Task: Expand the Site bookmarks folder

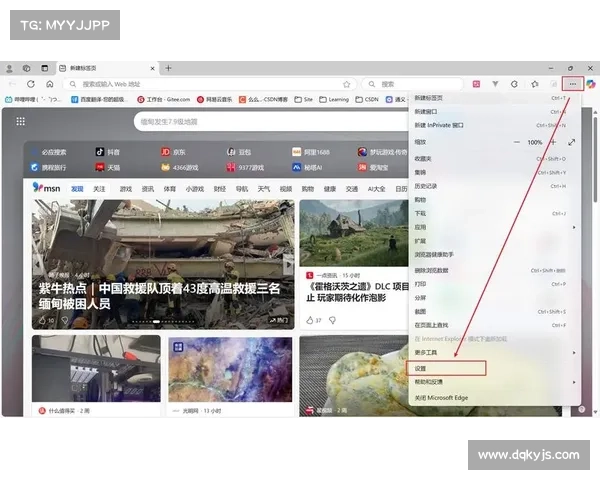Action: (303, 100)
